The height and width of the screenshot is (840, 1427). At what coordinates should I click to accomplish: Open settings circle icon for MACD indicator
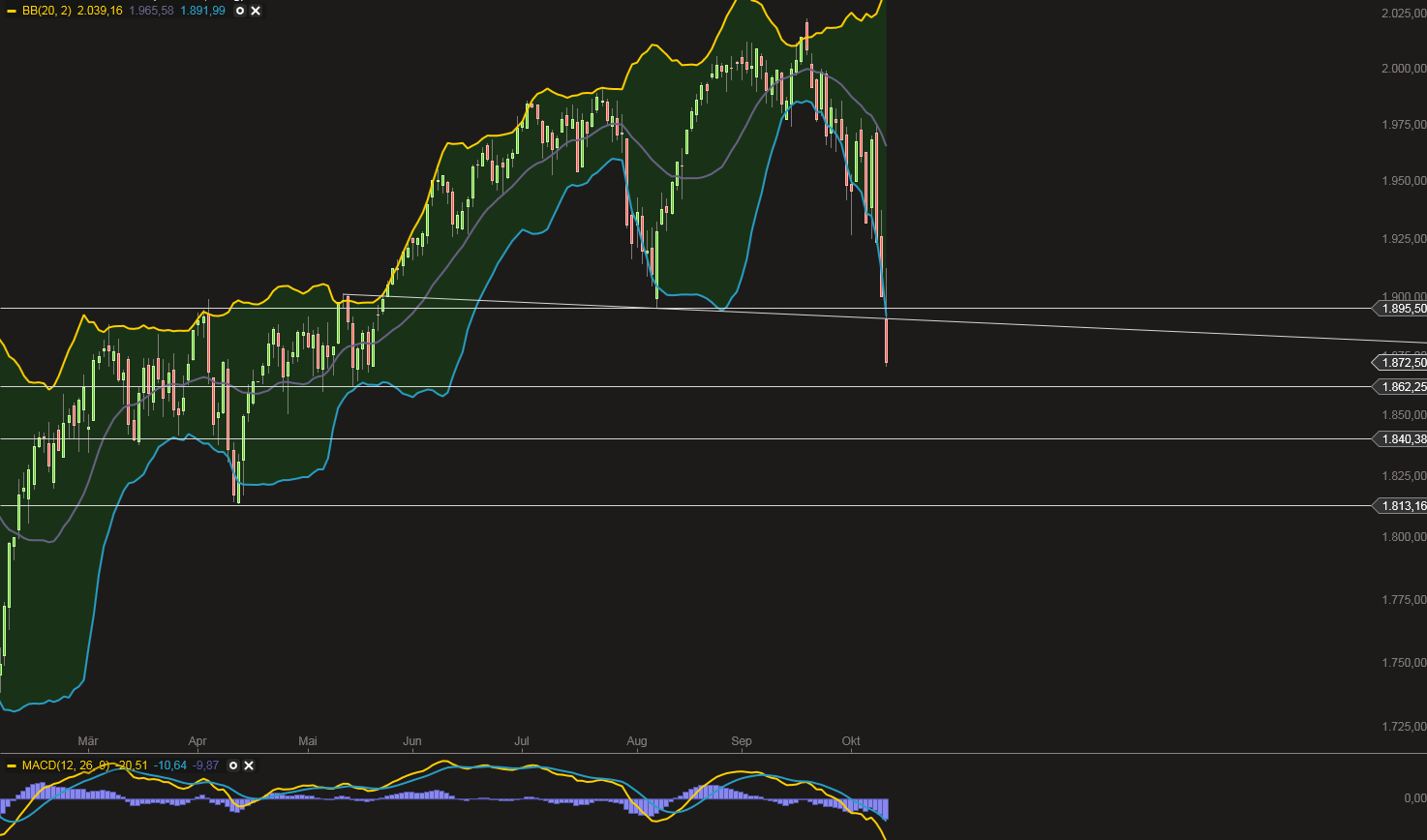[x=233, y=765]
